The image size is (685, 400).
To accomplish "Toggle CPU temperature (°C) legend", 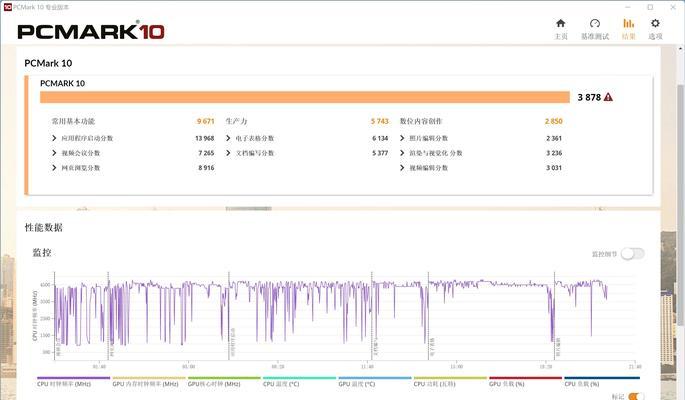I will (x=299, y=382).
